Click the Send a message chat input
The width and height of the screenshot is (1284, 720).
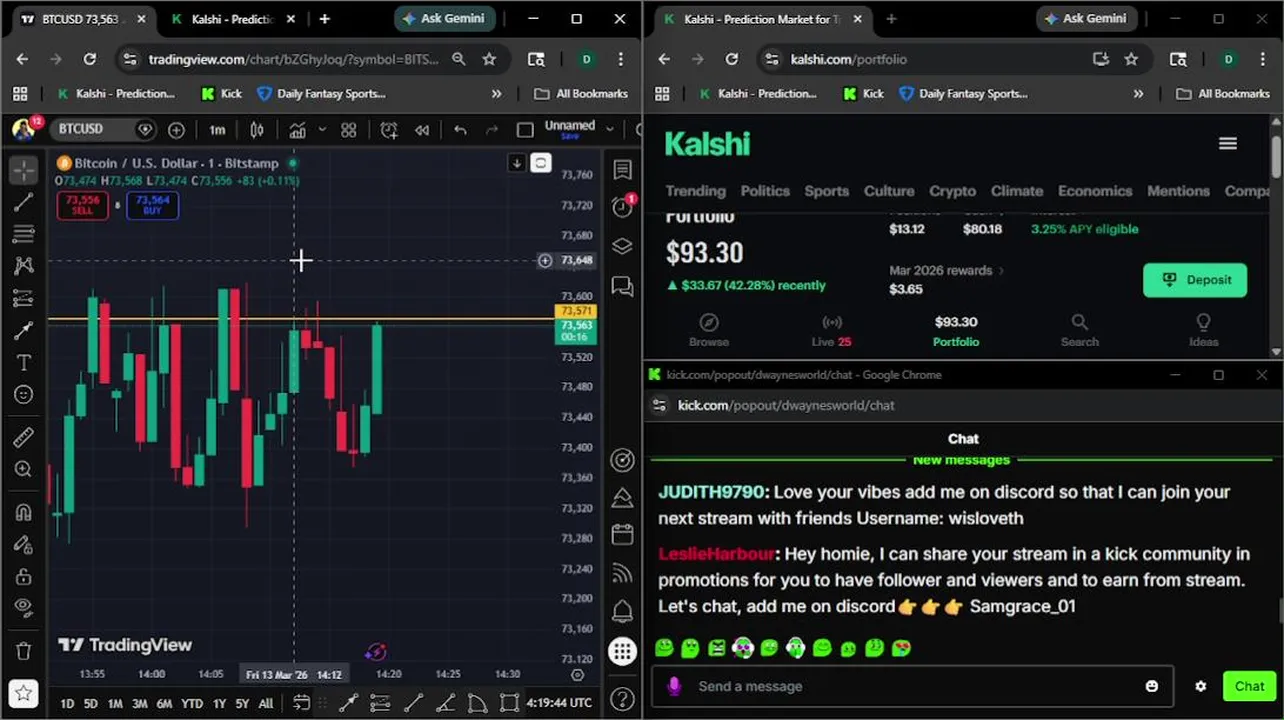913,686
